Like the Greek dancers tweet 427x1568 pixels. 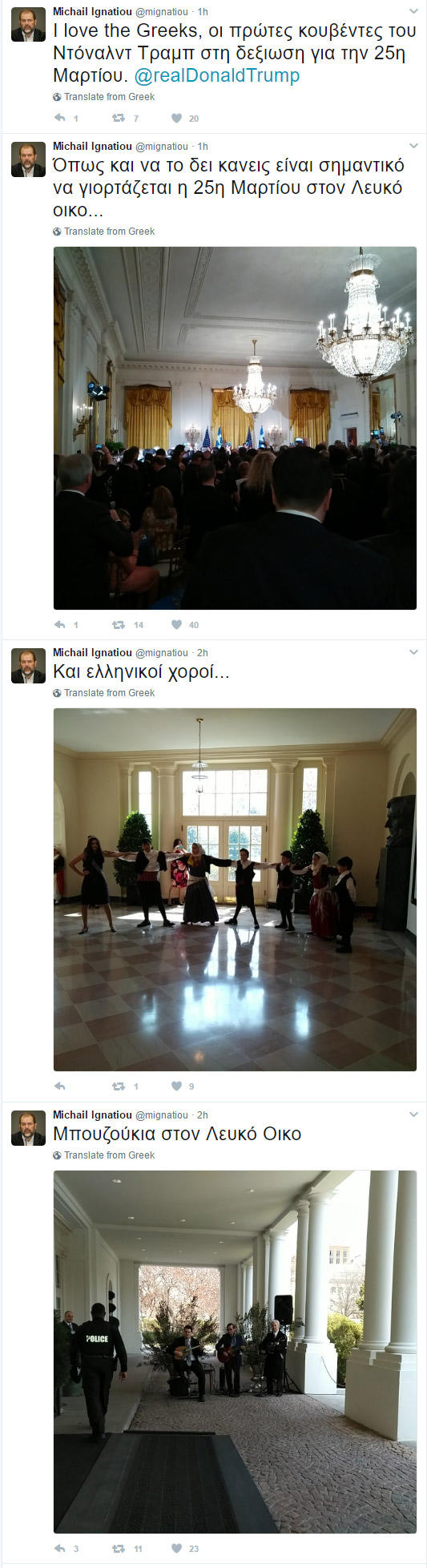pos(176,1086)
